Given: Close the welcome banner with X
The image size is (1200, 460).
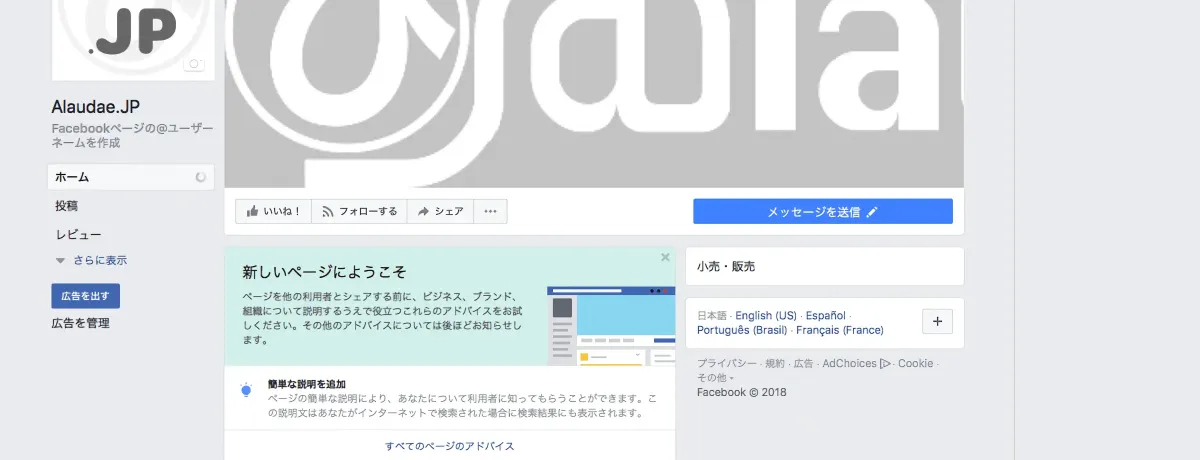Looking at the screenshot, I should pyautogui.click(x=665, y=258).
